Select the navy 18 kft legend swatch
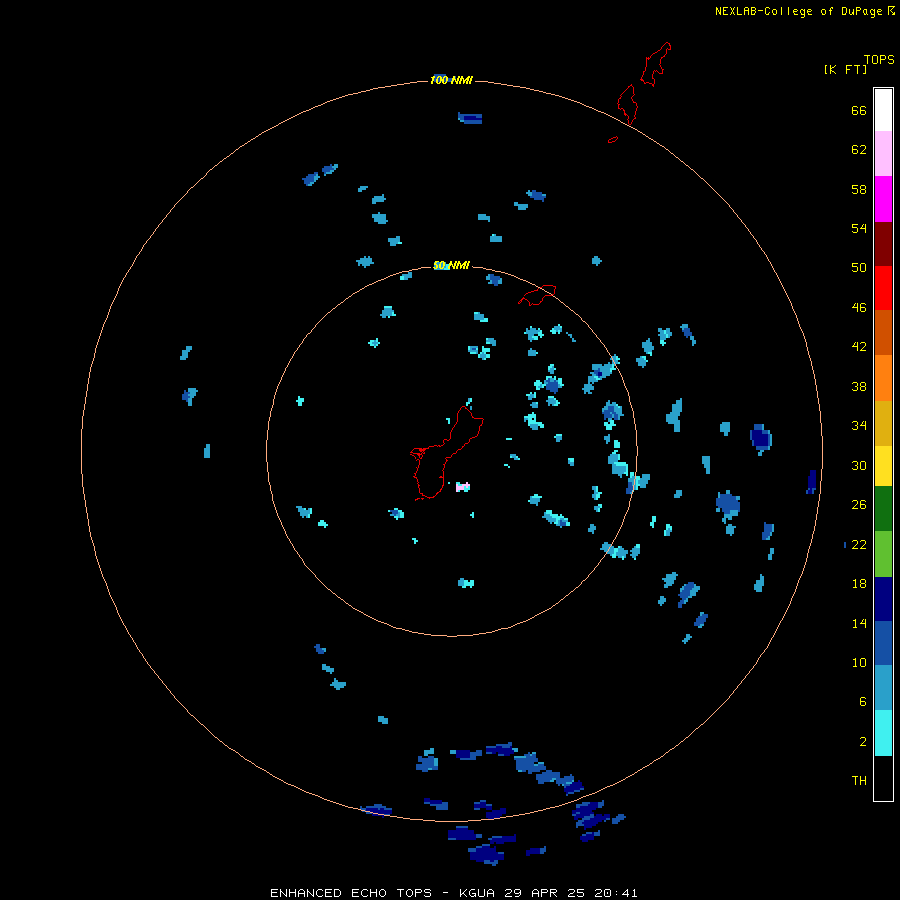The height and width of the screenshot is (900, 900). [883, 599]
